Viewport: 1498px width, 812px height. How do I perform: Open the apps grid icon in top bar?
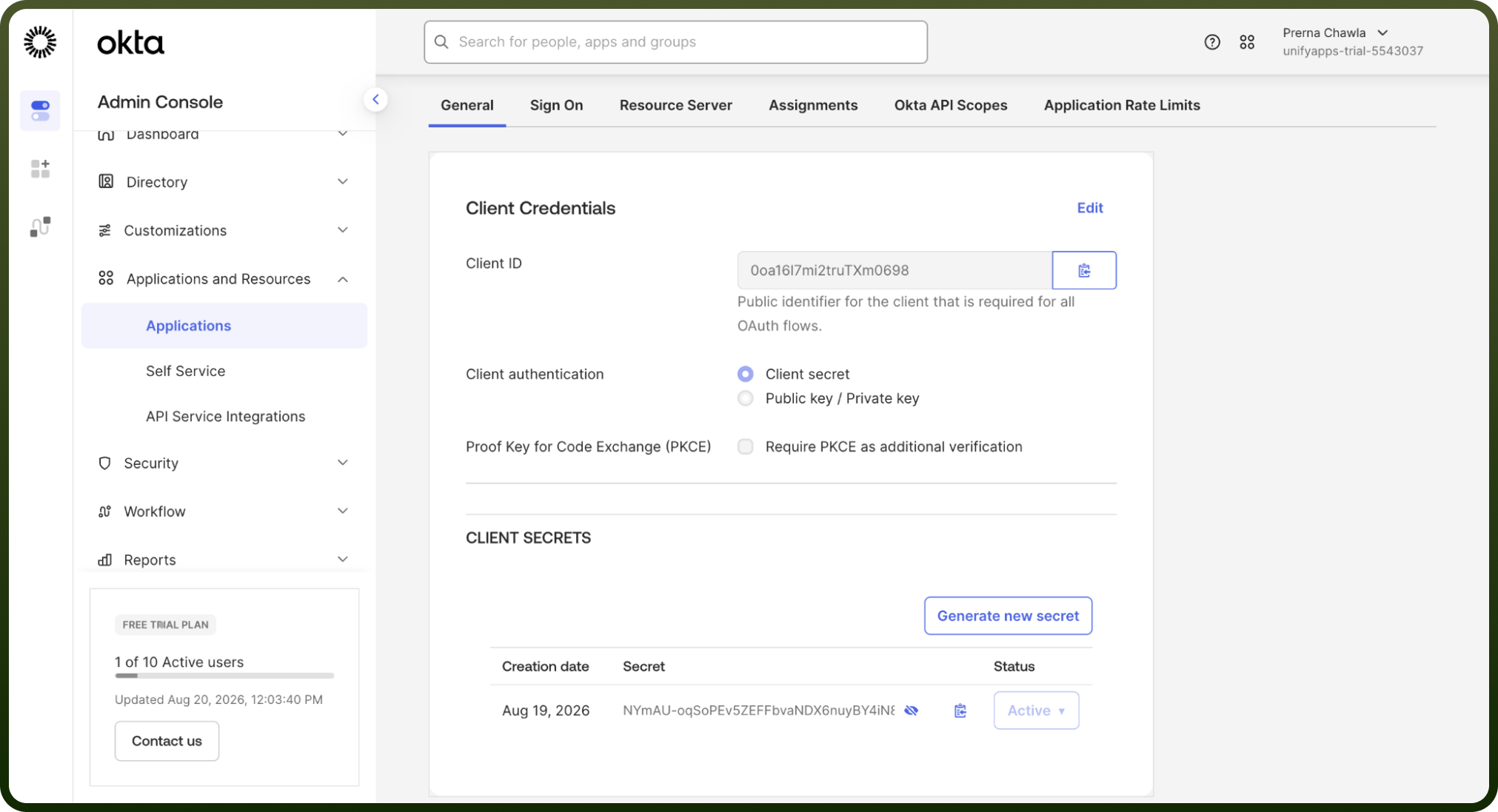click(x=1247, y=42)
